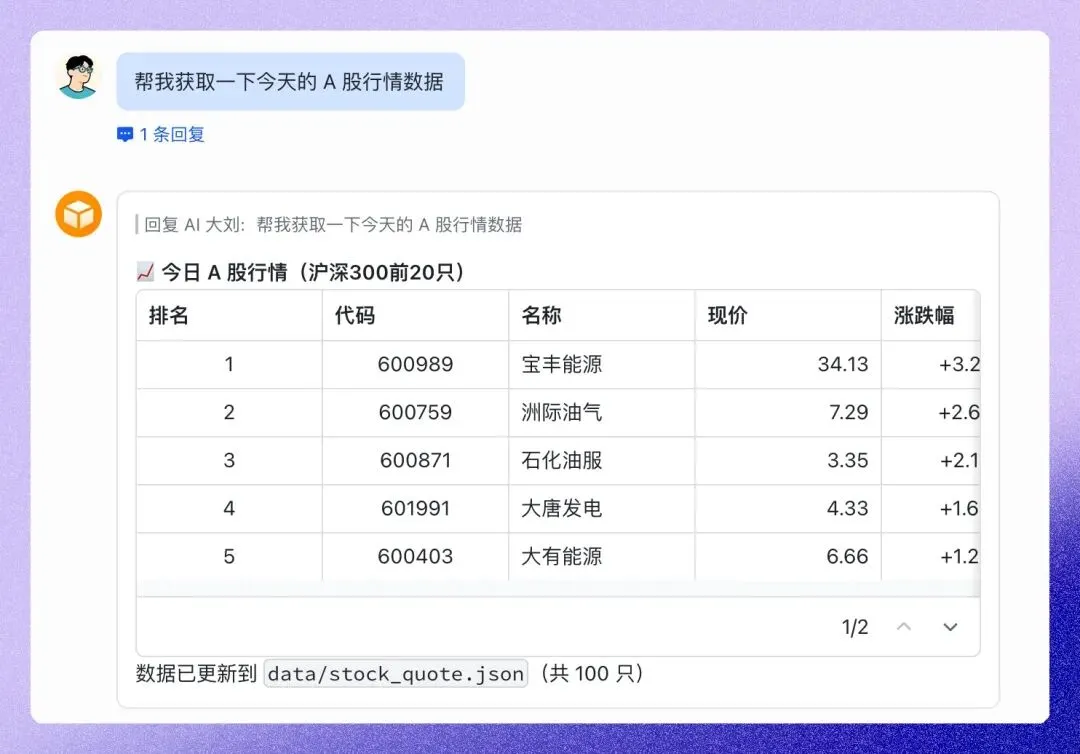Image resolution: width=1080 pixels, height=754 pixels.
Task: Click the change value +2.1 for 石化油服
Action: 959,460
